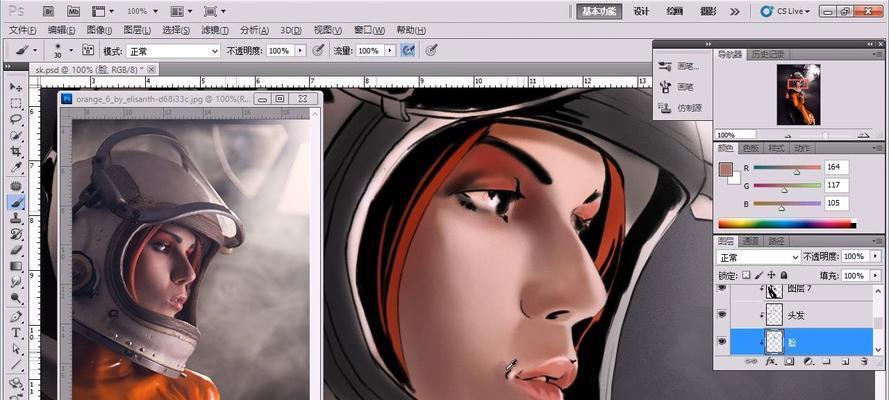Open the 文件(F) menu
The image size is (889, 400).
click(x=23, y=30)
